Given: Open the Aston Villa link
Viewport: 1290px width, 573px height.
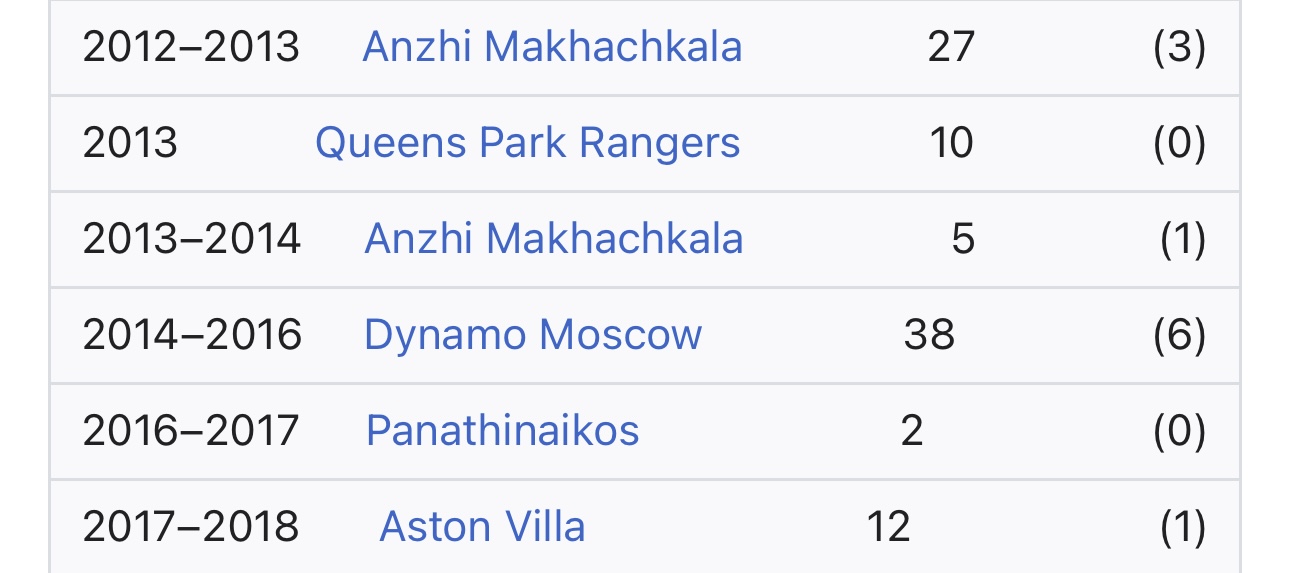Looking at the screenshot, I should pos(482,527).
